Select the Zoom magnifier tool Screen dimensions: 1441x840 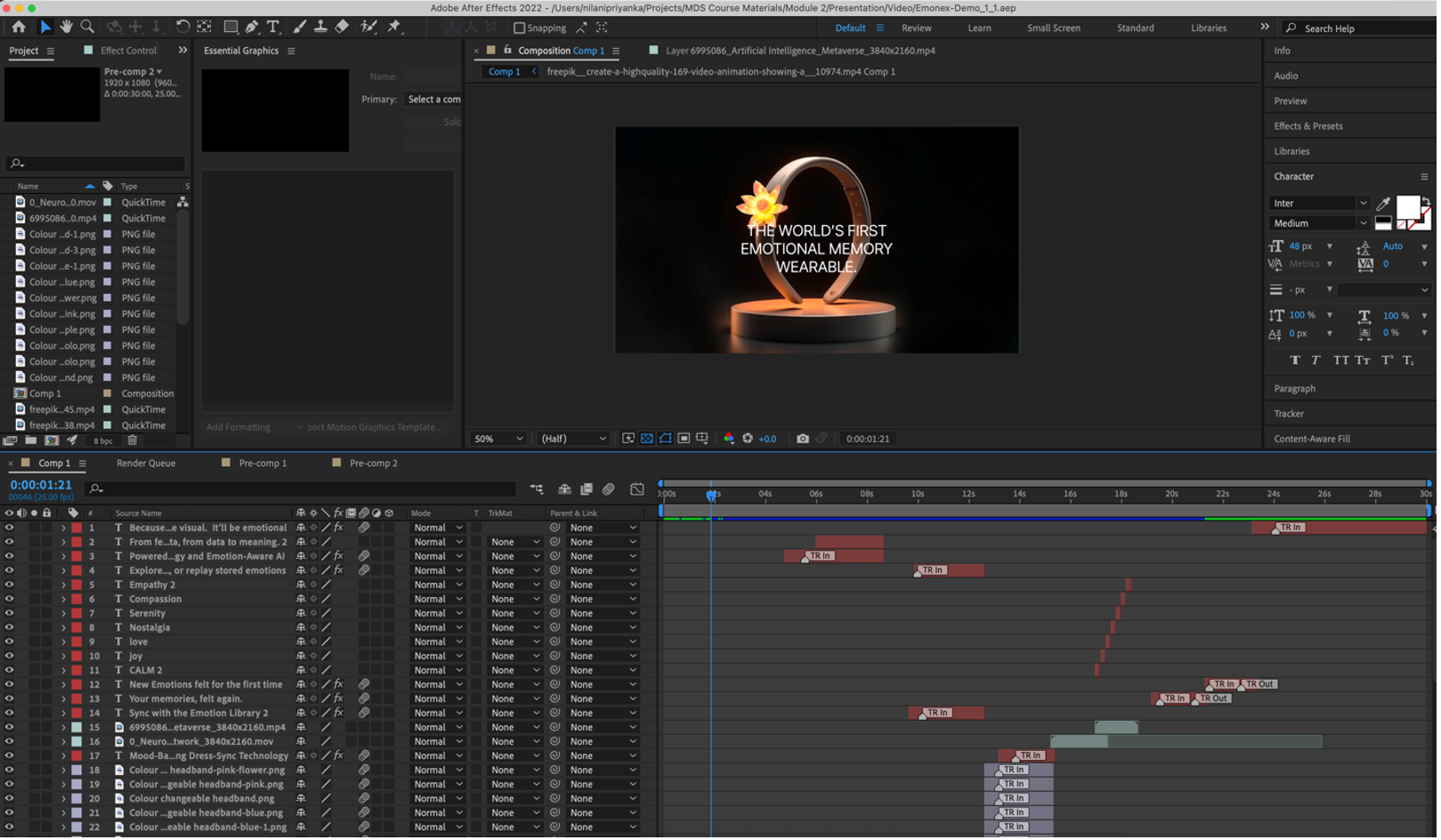(x=87, y=27)
